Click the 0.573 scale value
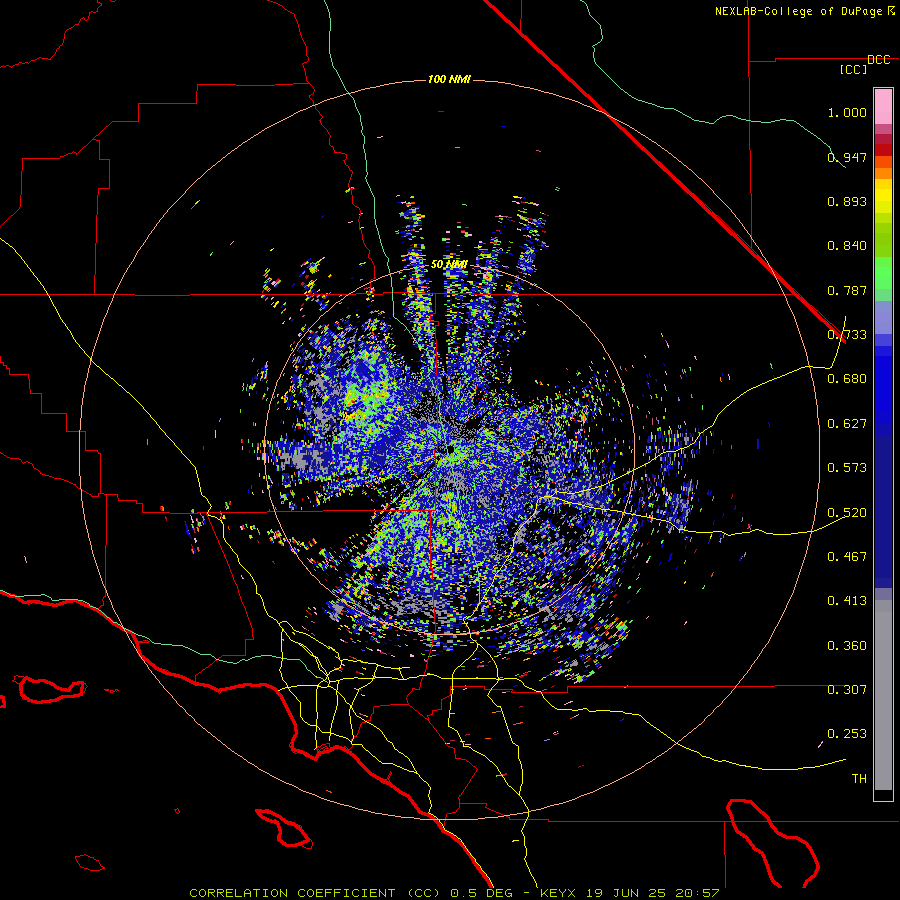The height and width of the screenshot is (900, 900). coord(847,468)
